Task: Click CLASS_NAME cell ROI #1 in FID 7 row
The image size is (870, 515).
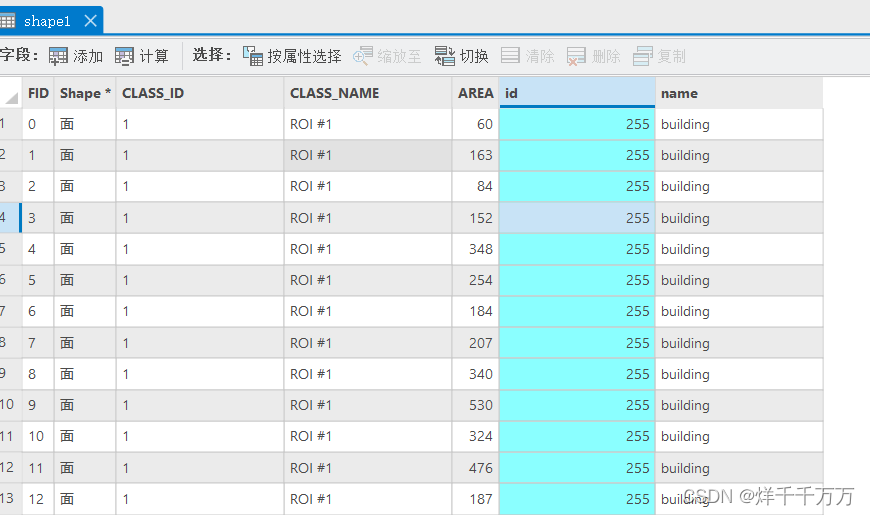Action: [368, 343]
